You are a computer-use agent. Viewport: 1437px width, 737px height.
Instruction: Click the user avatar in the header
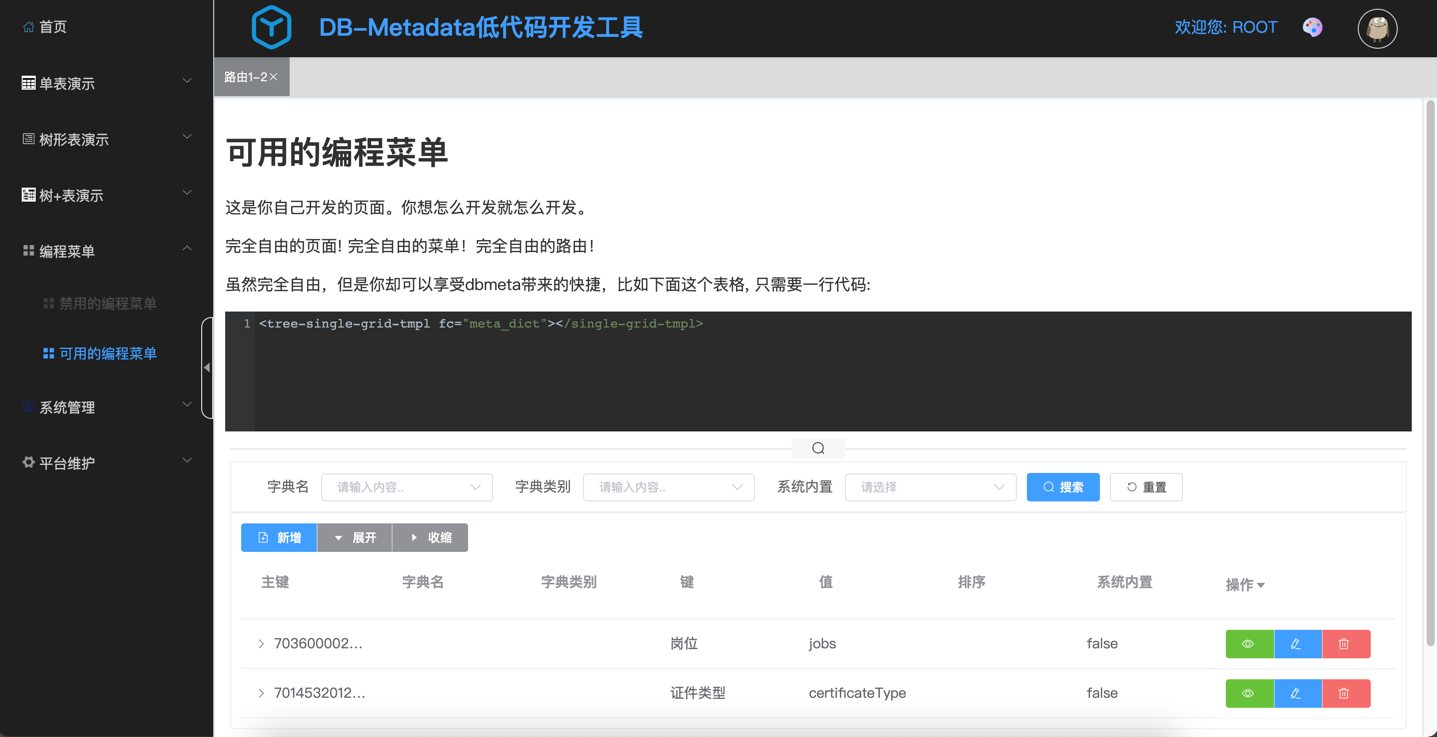pyautogui.click(x=1377, y=29)
